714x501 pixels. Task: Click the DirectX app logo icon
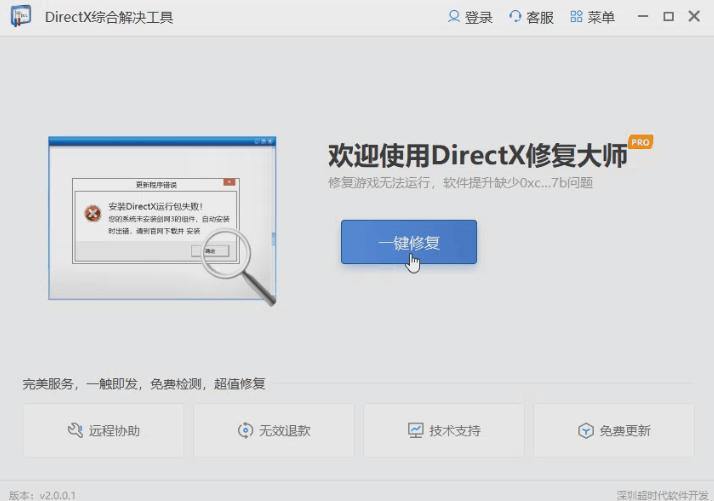pyautogui.click(x=21, y=17)
